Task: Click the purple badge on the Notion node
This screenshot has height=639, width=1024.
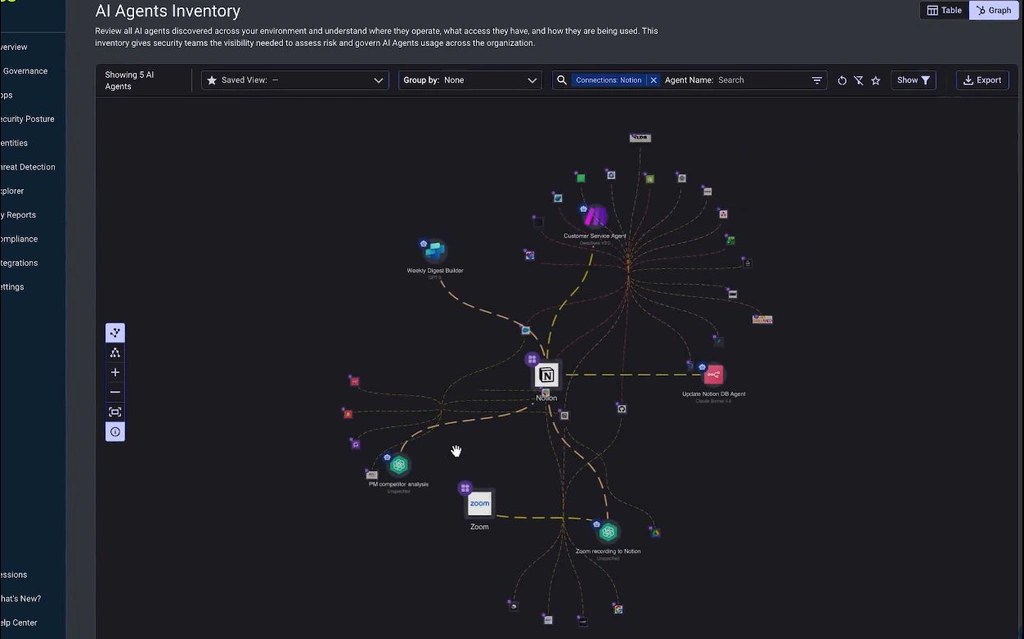Action: 532,359
